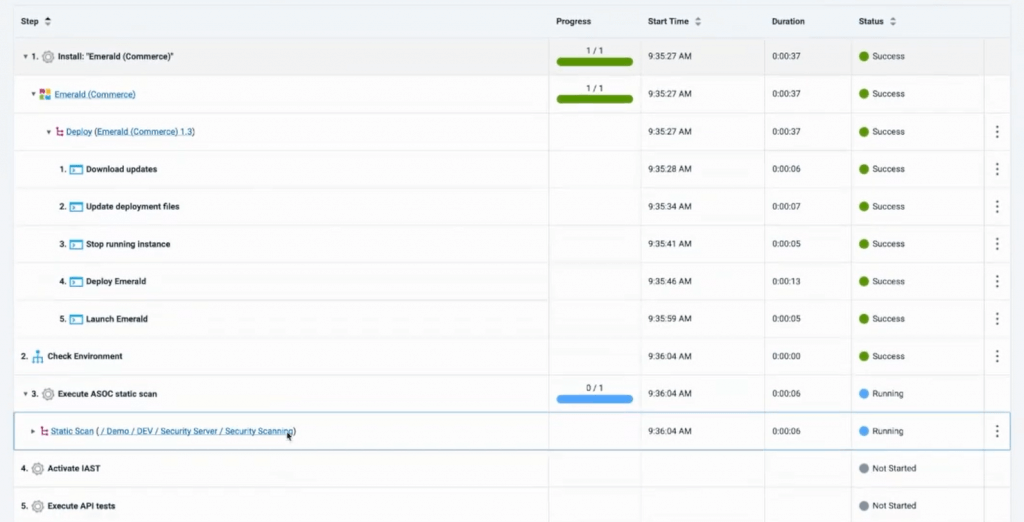Click the Download updates step icon
The image size is (1024, 522).
point(76,169)
